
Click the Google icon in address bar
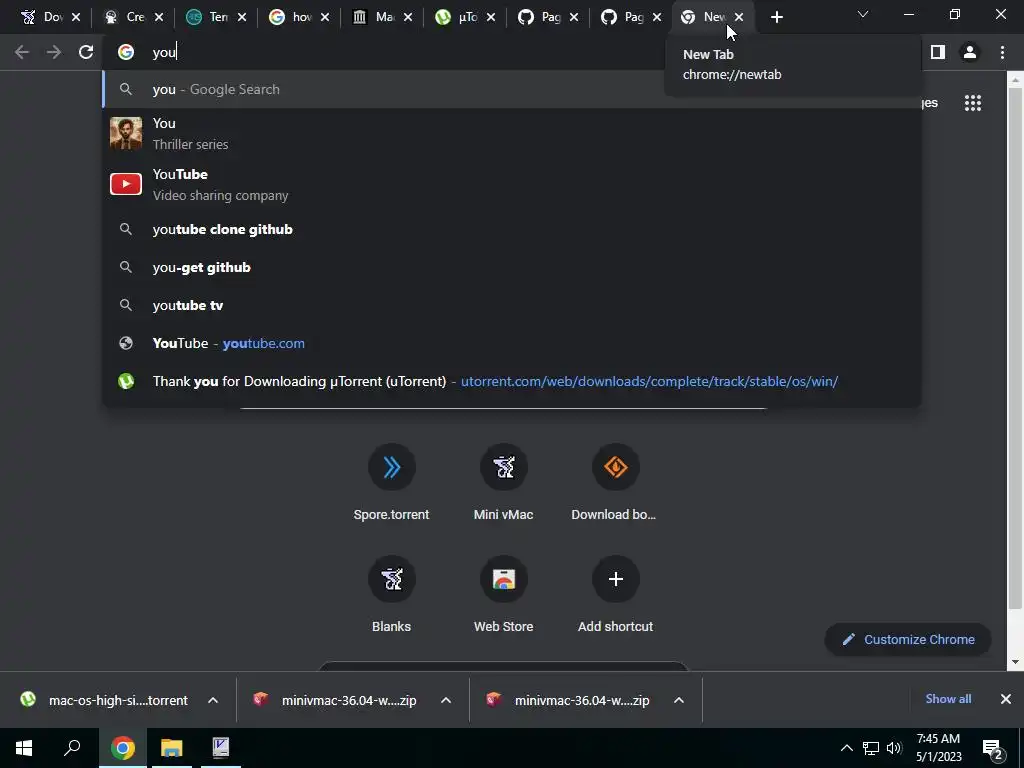(x=126, y=52)
